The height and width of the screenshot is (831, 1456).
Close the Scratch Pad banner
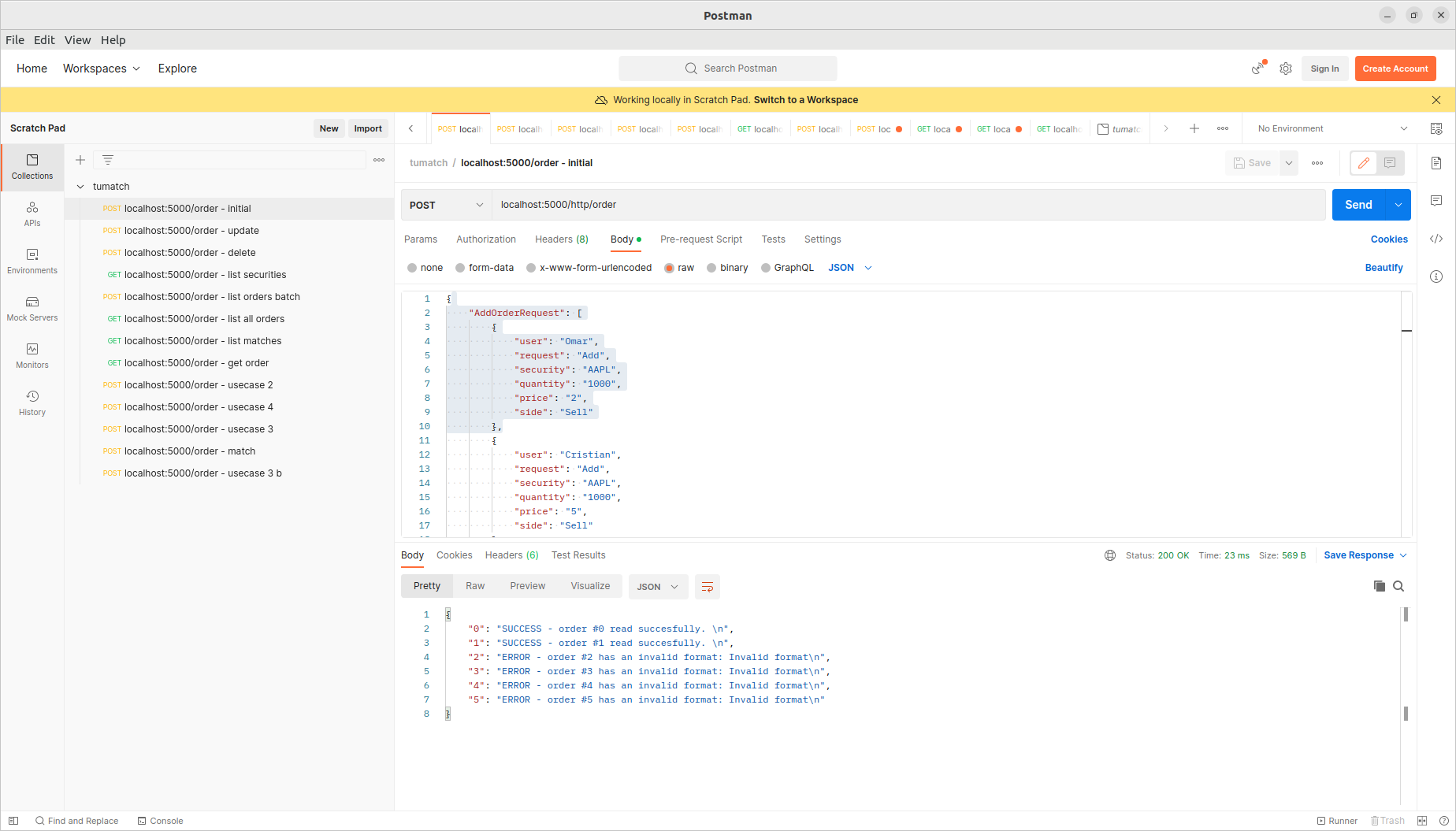(x=1436, y=100)
